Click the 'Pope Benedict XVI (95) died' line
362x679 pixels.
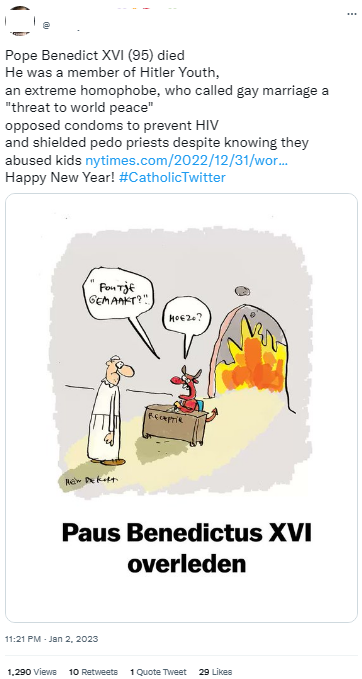tap(95, 56)
